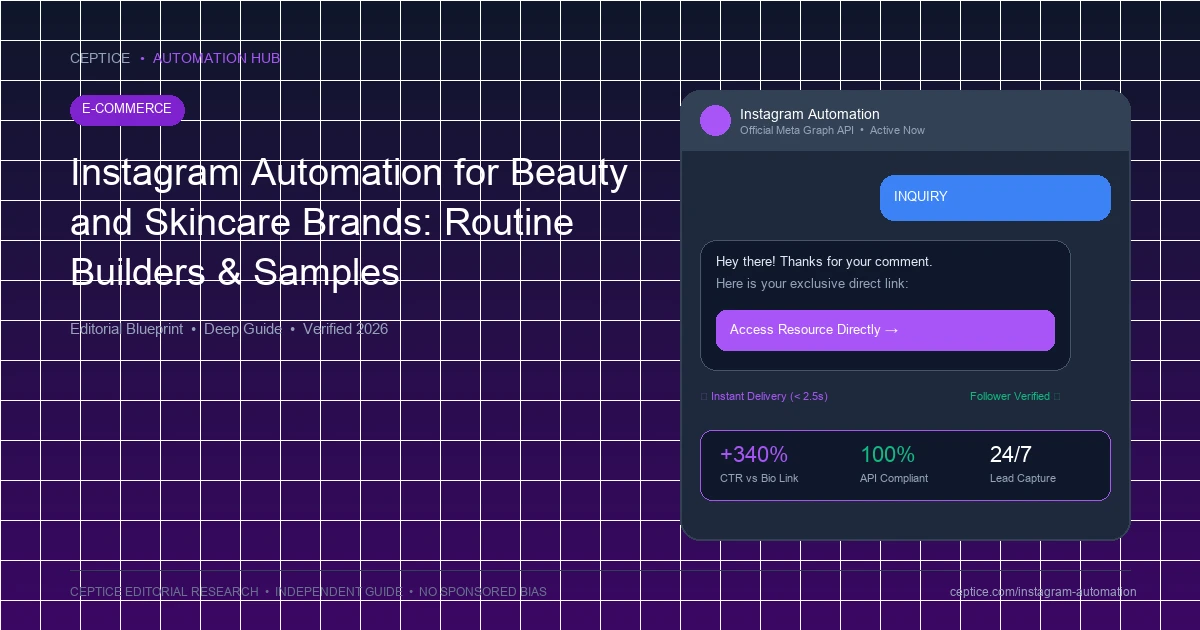The height and width of the screenshot is (630, 1200).
Task: Click the Editorial Blueprint label
Action: [127, 329]
